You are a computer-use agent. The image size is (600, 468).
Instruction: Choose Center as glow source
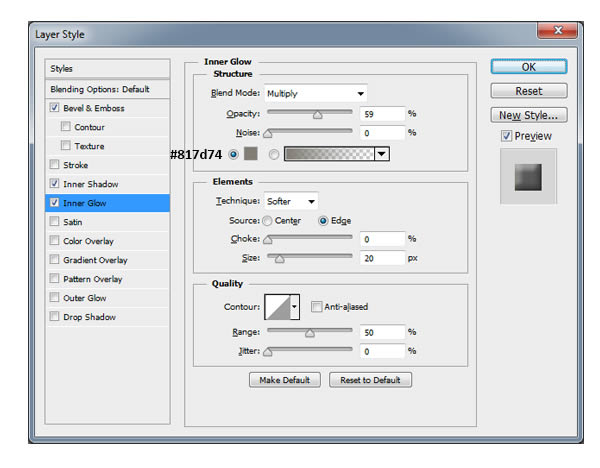[x=267, y=221]
